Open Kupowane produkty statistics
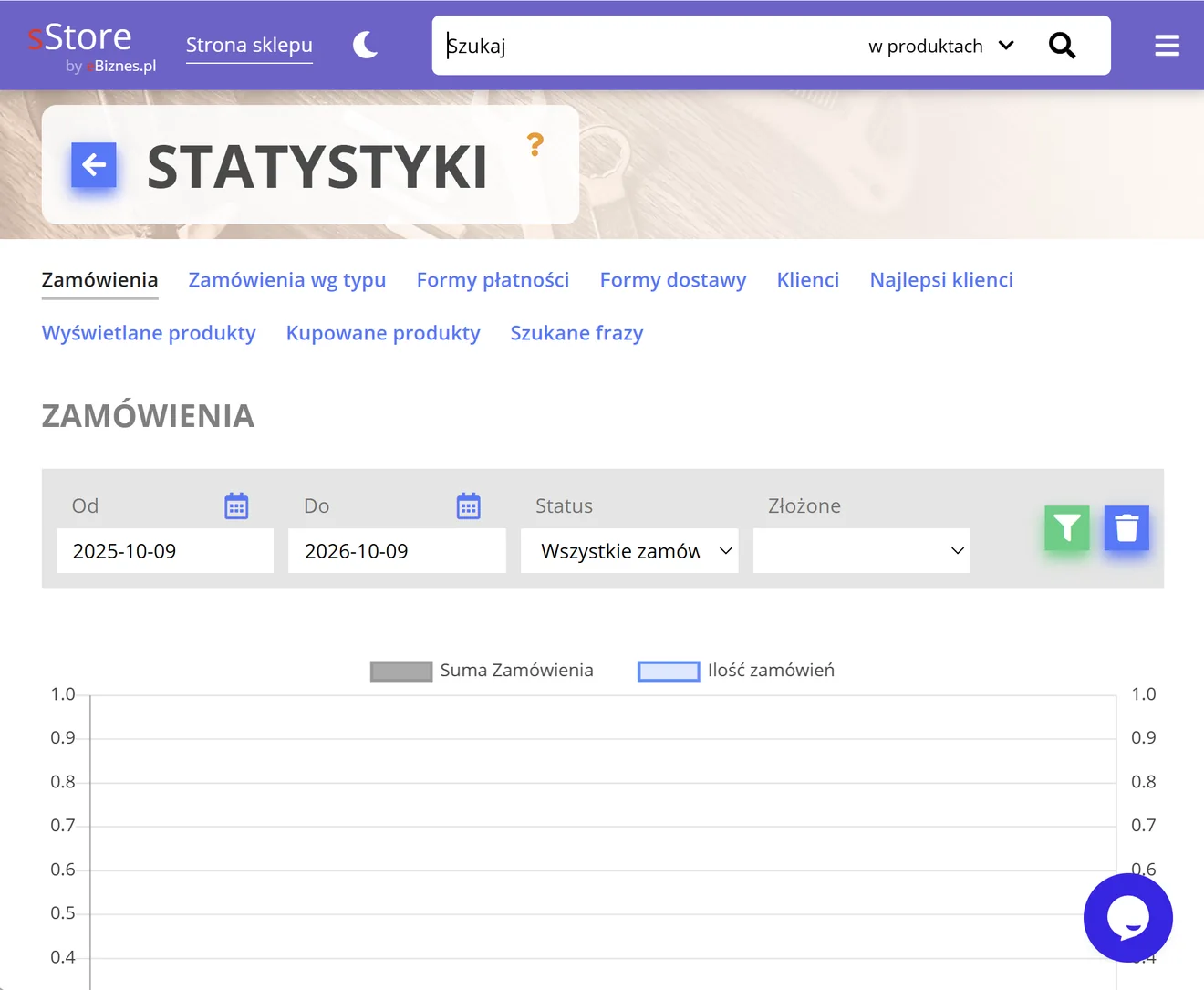This screenshot has width=1204, height=990. 383,333
